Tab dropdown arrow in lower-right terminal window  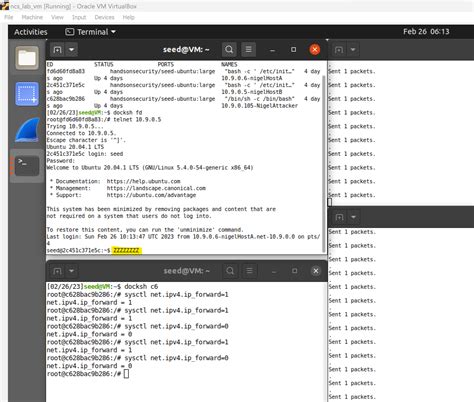353,217
